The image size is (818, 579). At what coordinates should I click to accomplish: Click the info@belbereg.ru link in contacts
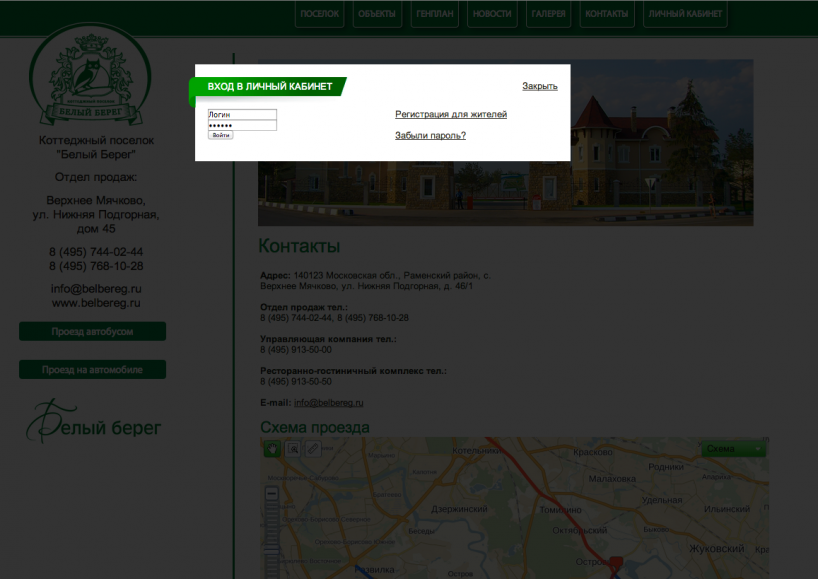[329, 403]
